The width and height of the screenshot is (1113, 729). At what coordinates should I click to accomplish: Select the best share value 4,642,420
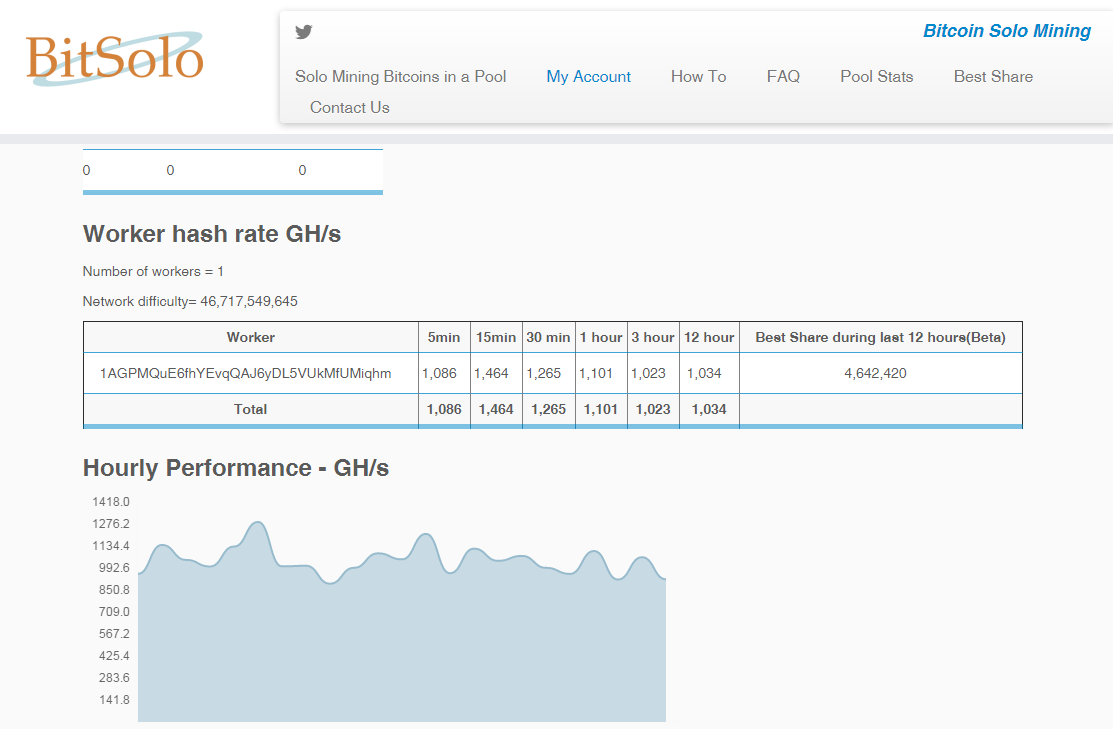coord(875,373)
